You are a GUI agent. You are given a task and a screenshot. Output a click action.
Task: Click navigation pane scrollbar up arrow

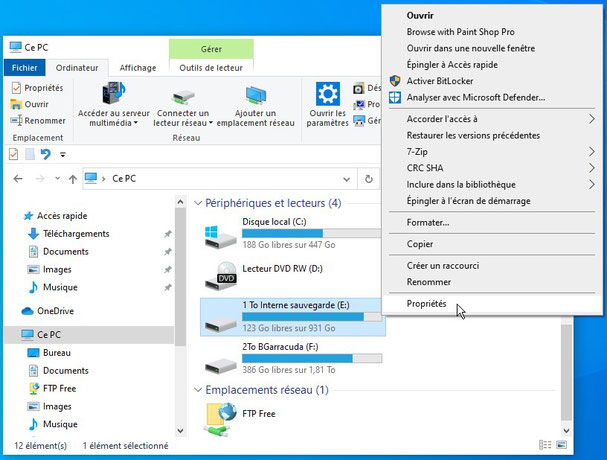pos(180,202)
